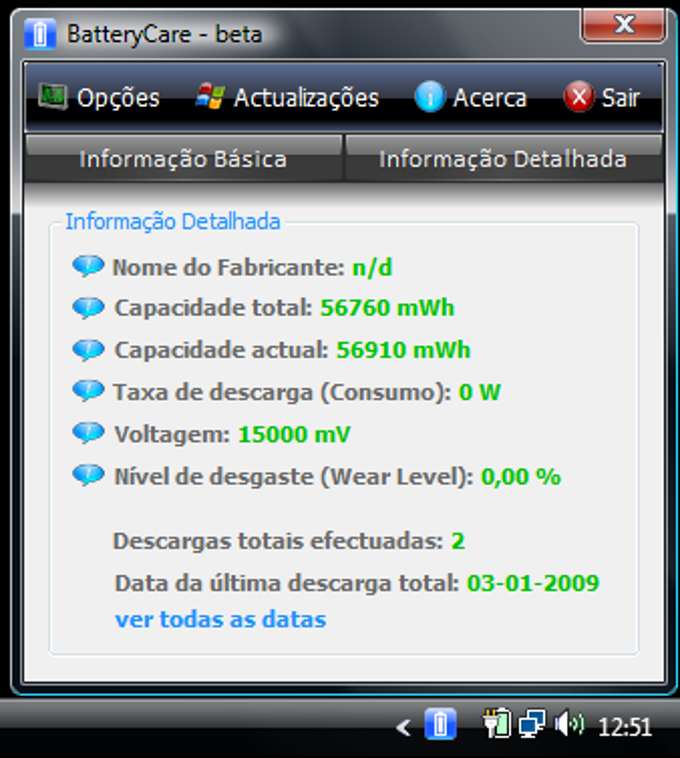Click the discharge rate value '0 W'

tap(479, 392)
